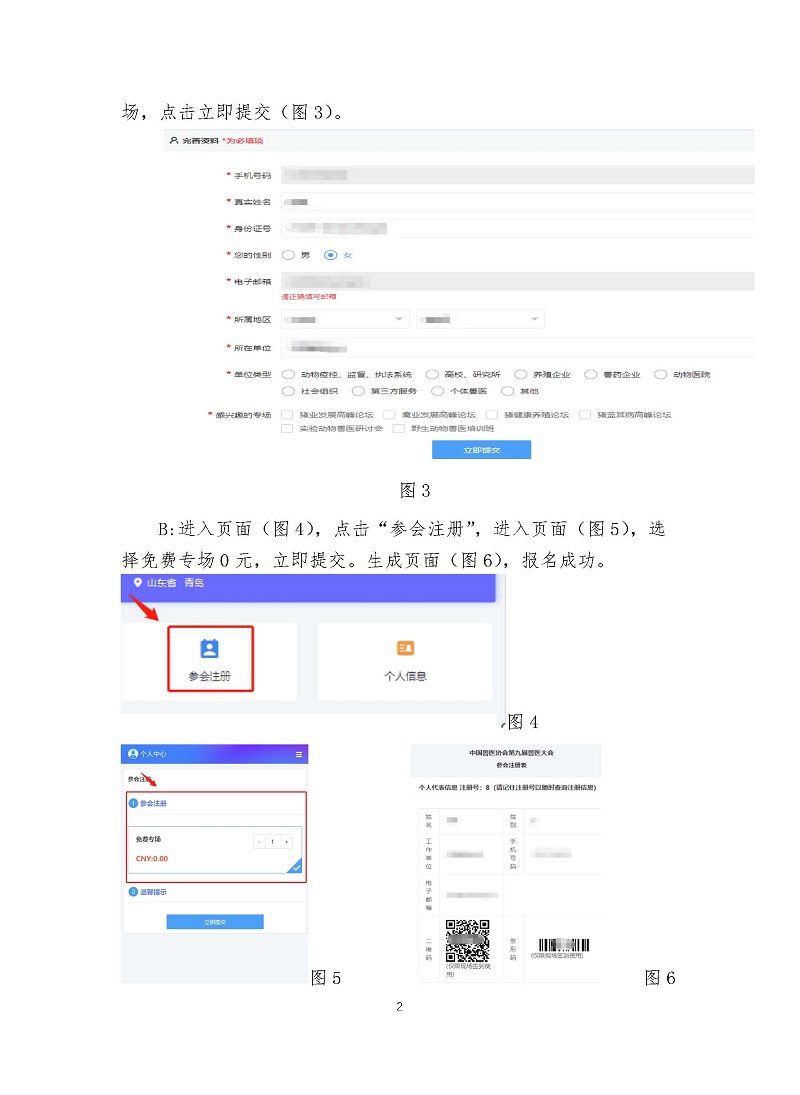Click the 立即提交 button below the form
Viewport: 800px width, 1095px height.
[482, 448]
